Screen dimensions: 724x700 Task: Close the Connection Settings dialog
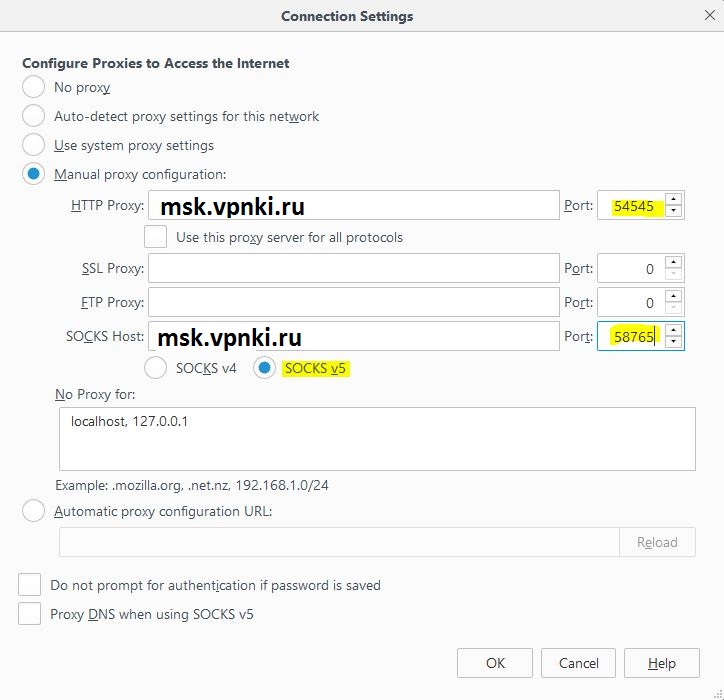(710, 15)
